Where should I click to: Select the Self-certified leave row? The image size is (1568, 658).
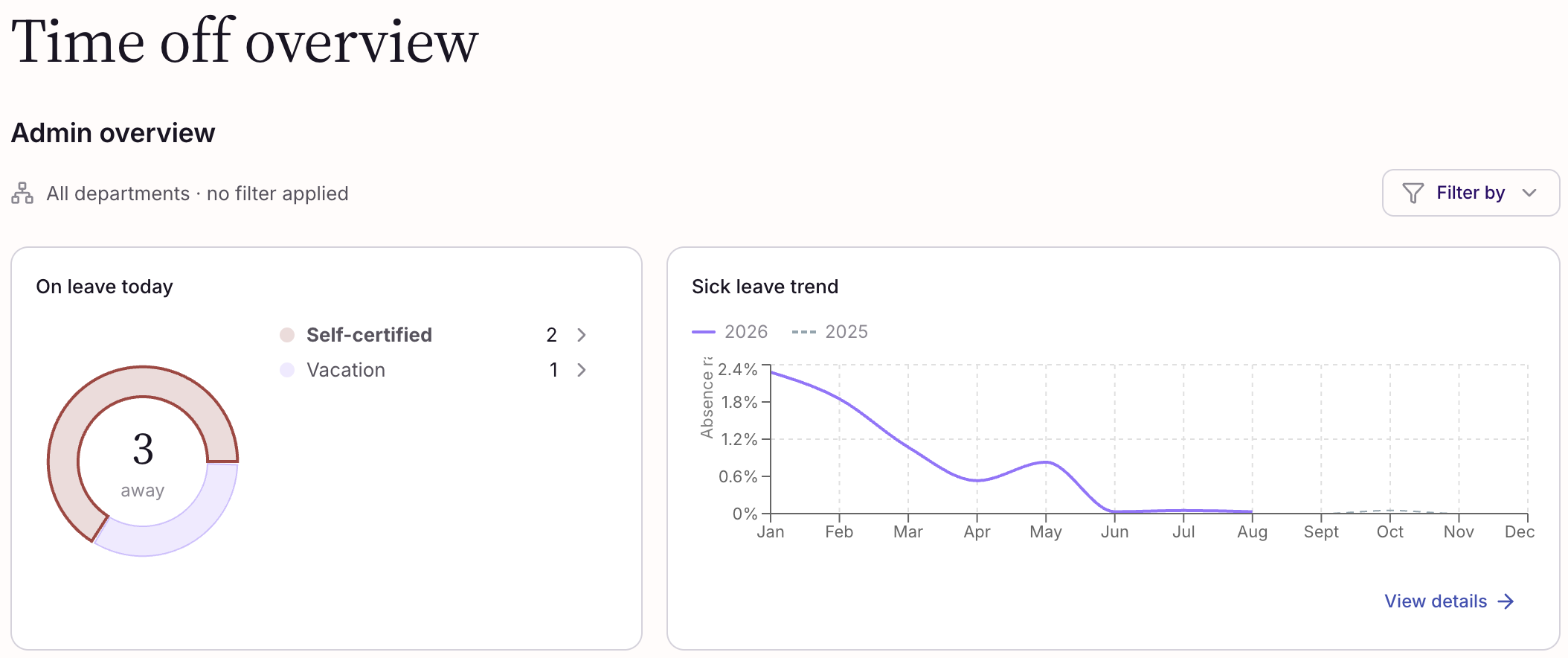(434, 335)
